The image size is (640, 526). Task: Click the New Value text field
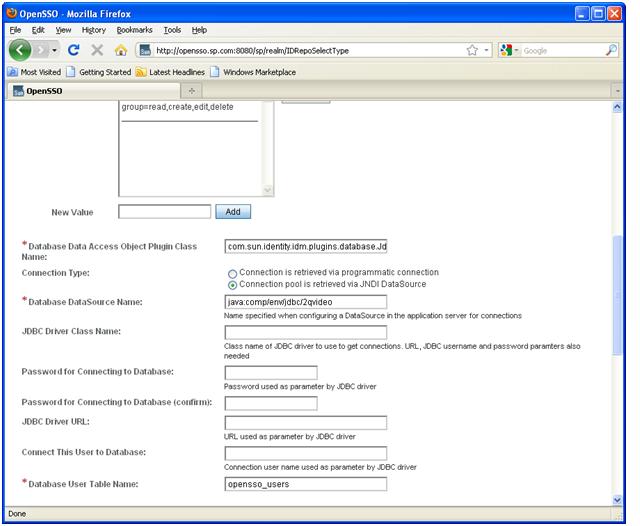click(164, 212)
